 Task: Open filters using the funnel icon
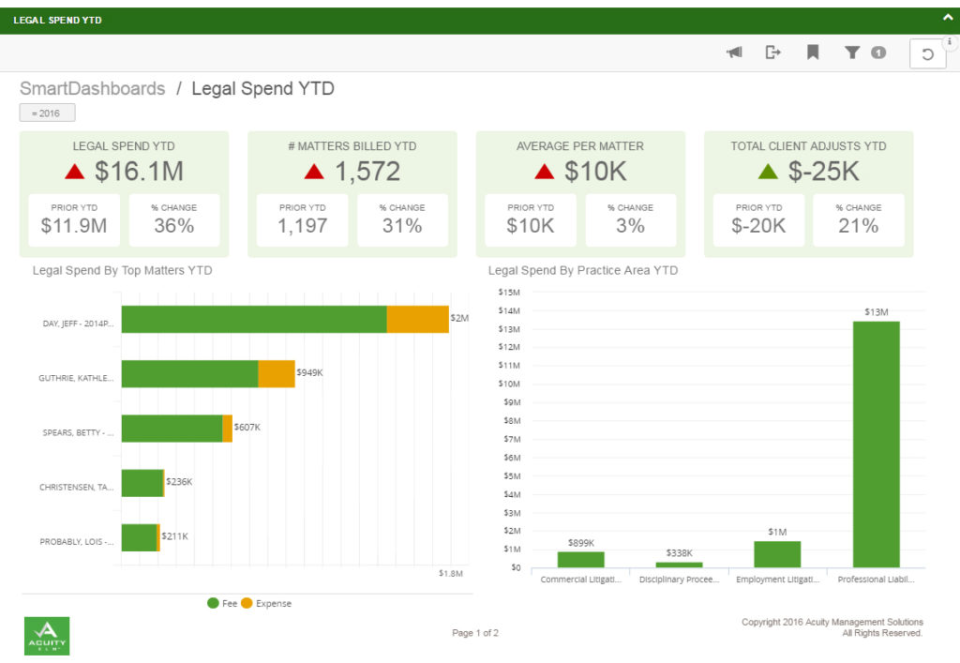(851, 53)
